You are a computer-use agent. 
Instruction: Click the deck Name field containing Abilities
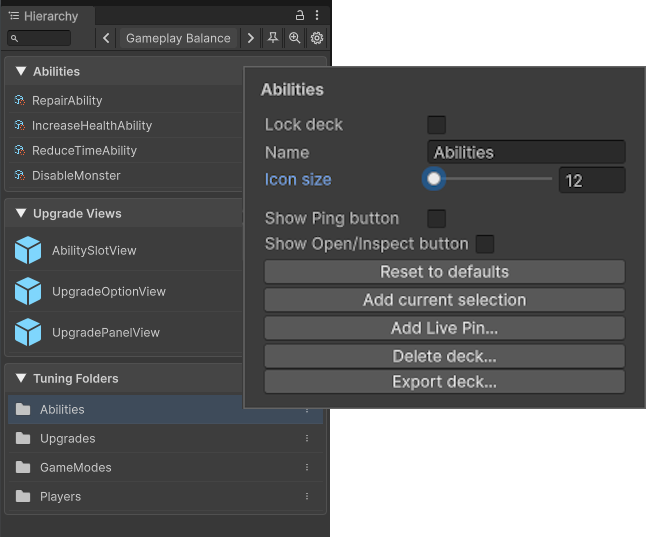[526, 152]
